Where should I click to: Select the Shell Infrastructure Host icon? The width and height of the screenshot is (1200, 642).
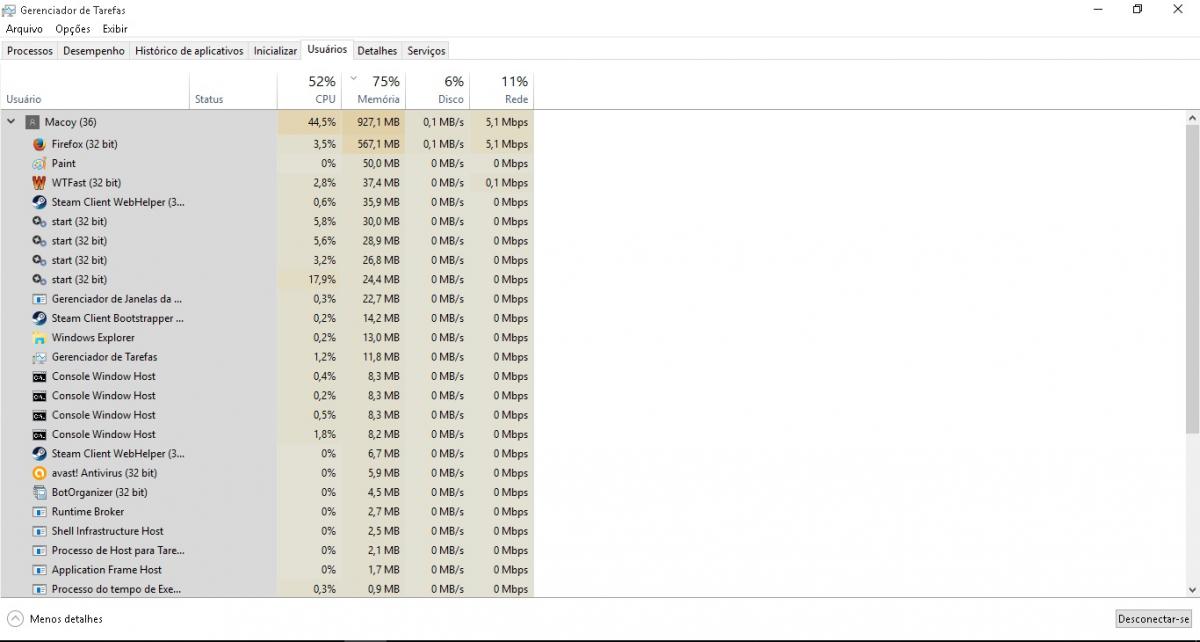click(x=38, y=531)
